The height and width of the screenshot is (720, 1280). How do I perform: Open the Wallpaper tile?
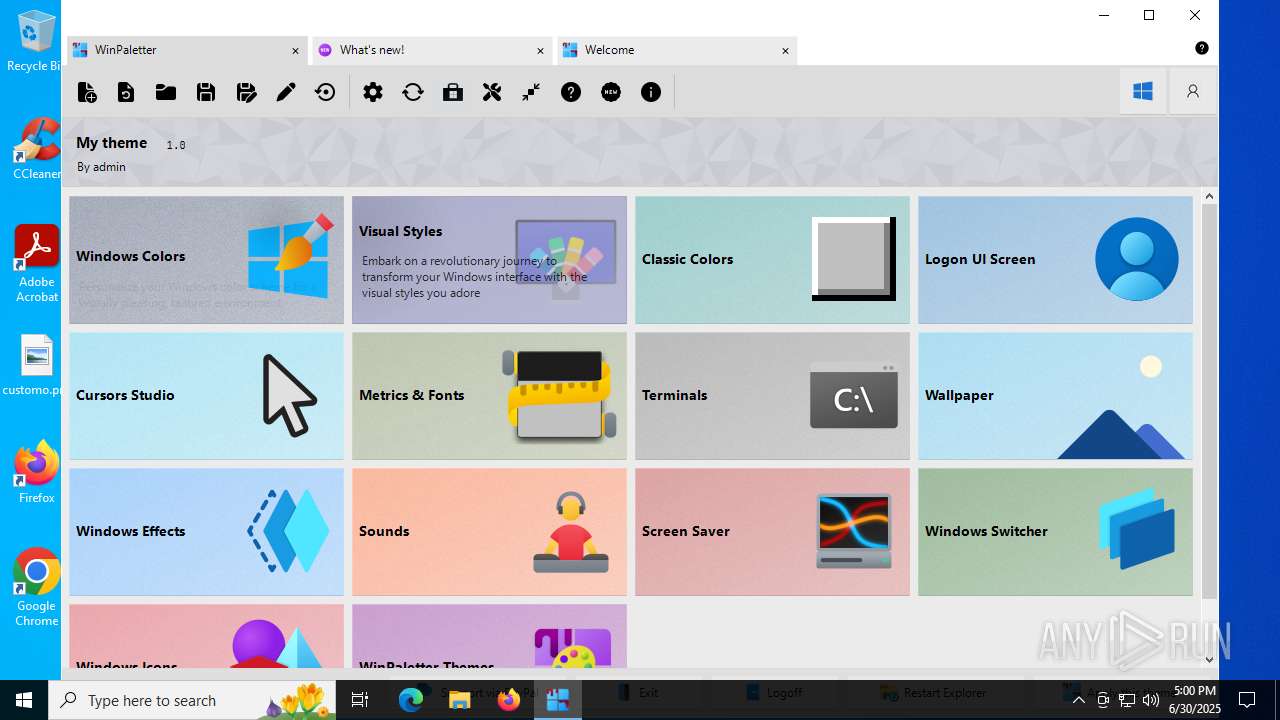click(x=1055, y=396)
